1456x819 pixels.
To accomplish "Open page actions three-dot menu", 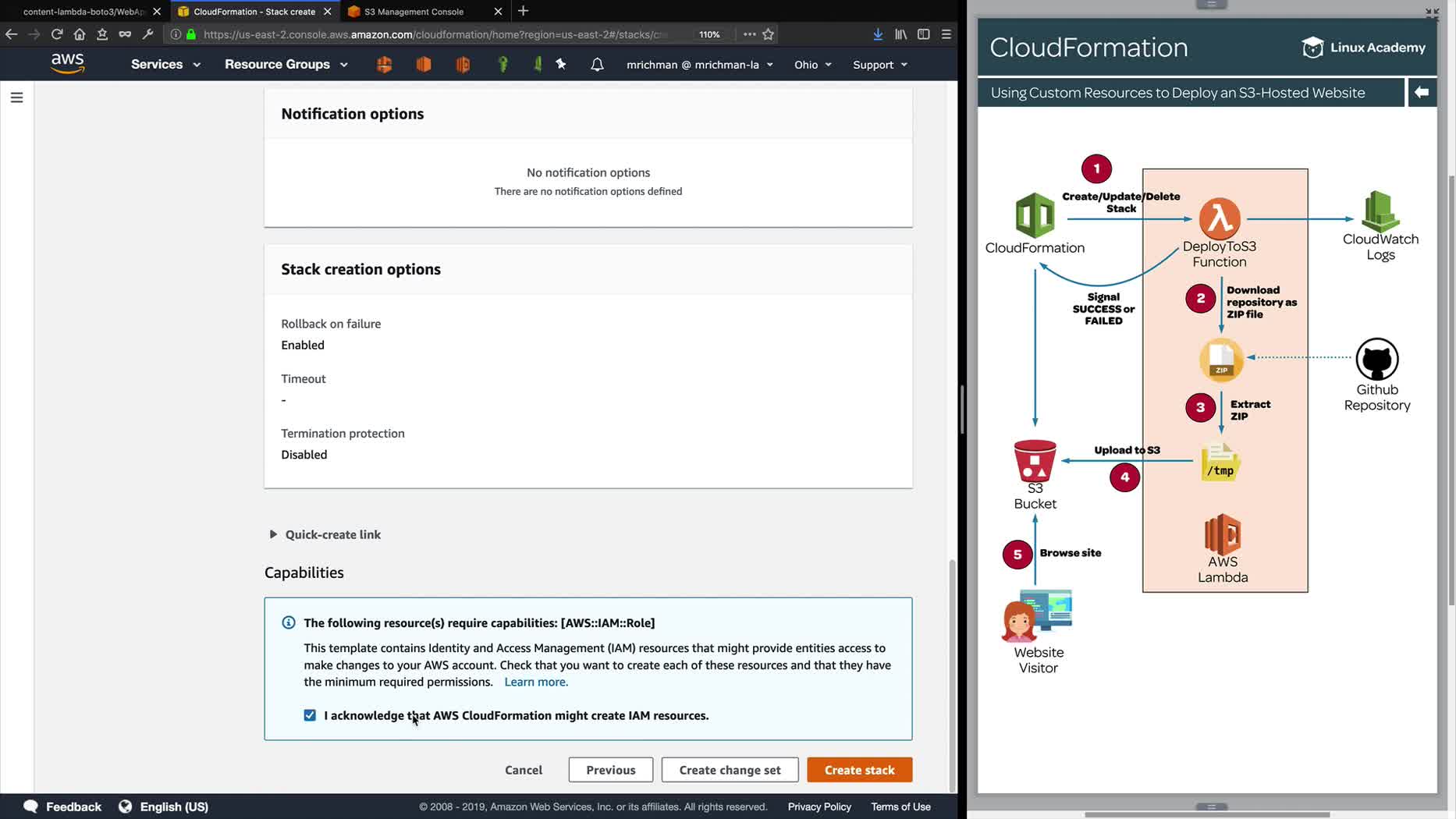I will pos(749,34).
